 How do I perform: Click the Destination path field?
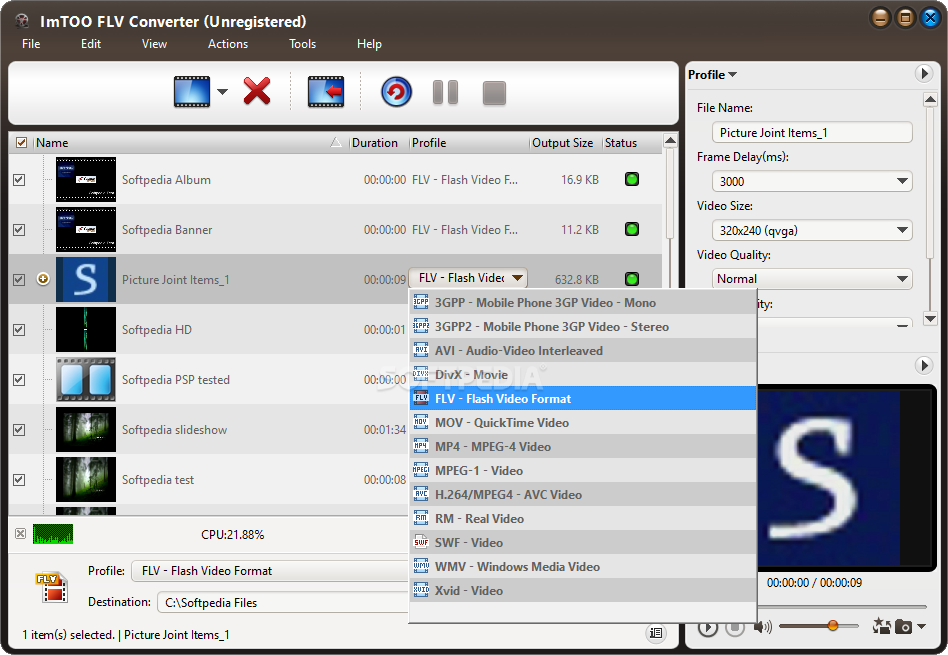click(x=283, y=602)
